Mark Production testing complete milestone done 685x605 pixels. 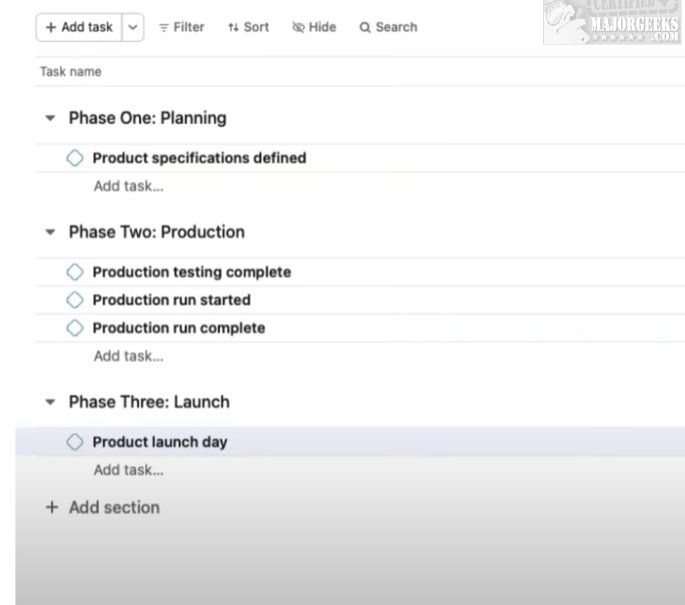pos(75,272)
